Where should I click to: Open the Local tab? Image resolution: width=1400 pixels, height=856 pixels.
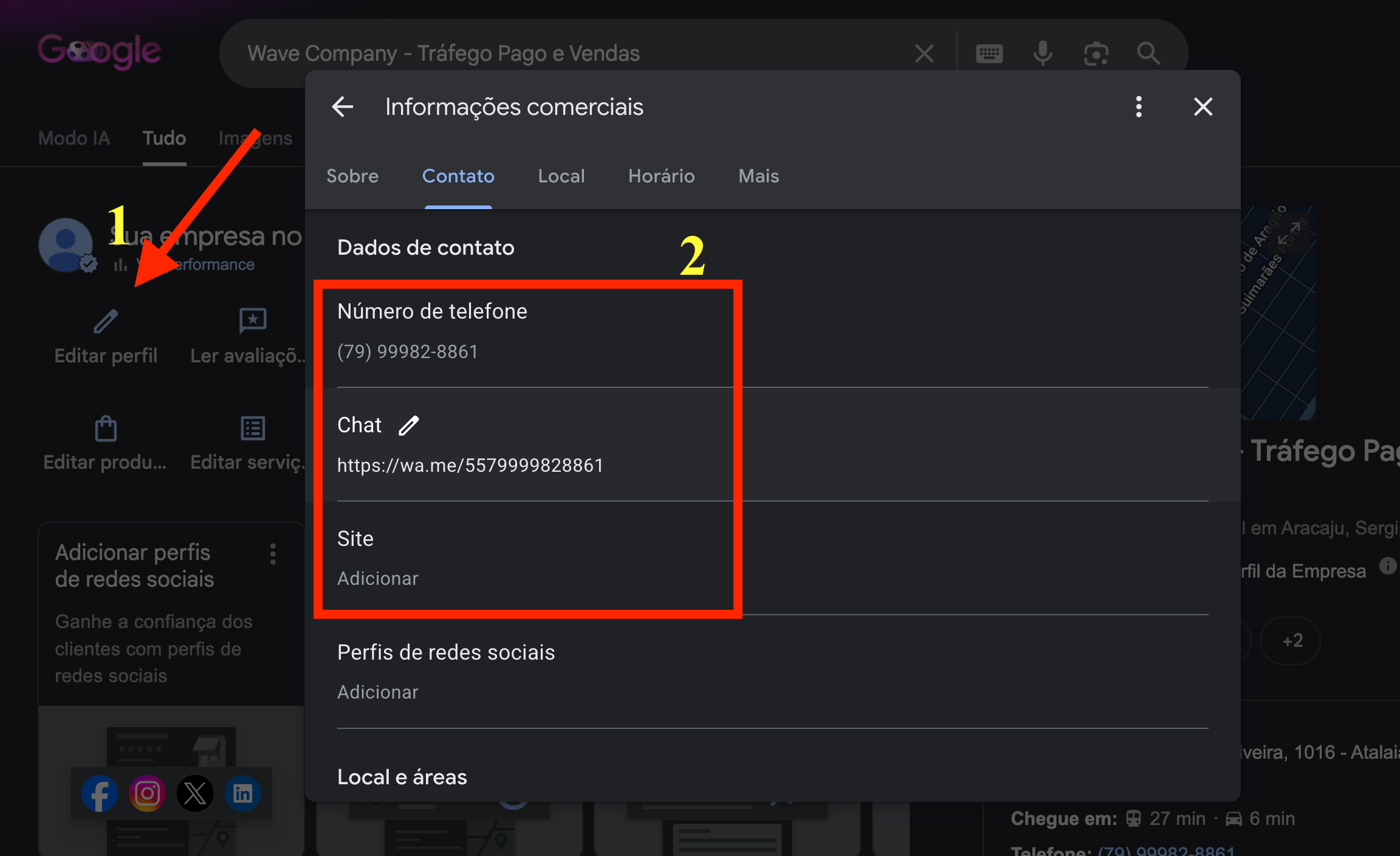click(x=561, y=176)
